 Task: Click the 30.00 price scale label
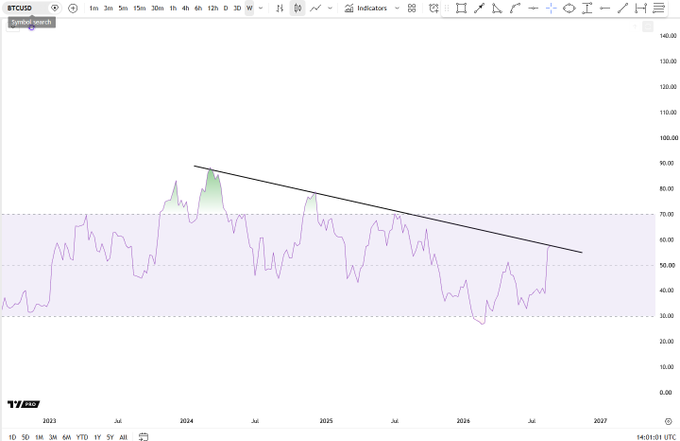tap(667, 316)
